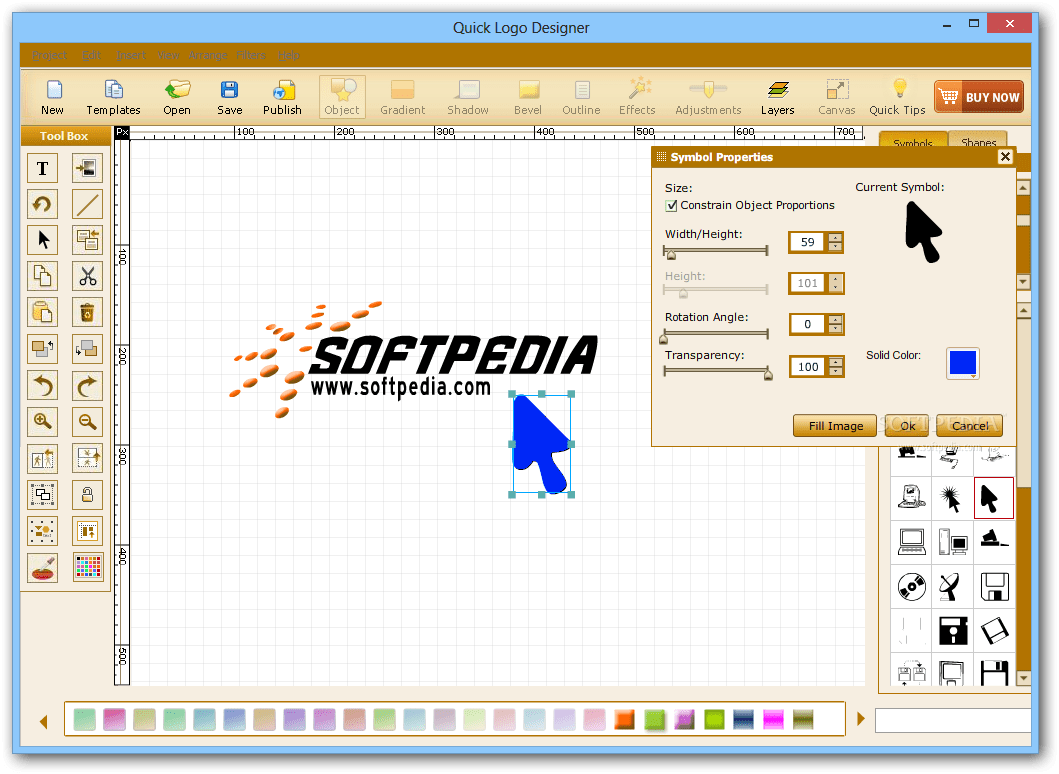Increase Rotation Angle with up arrow
Viewport: 1059px width, 774px height.
[x=835, y=319]
